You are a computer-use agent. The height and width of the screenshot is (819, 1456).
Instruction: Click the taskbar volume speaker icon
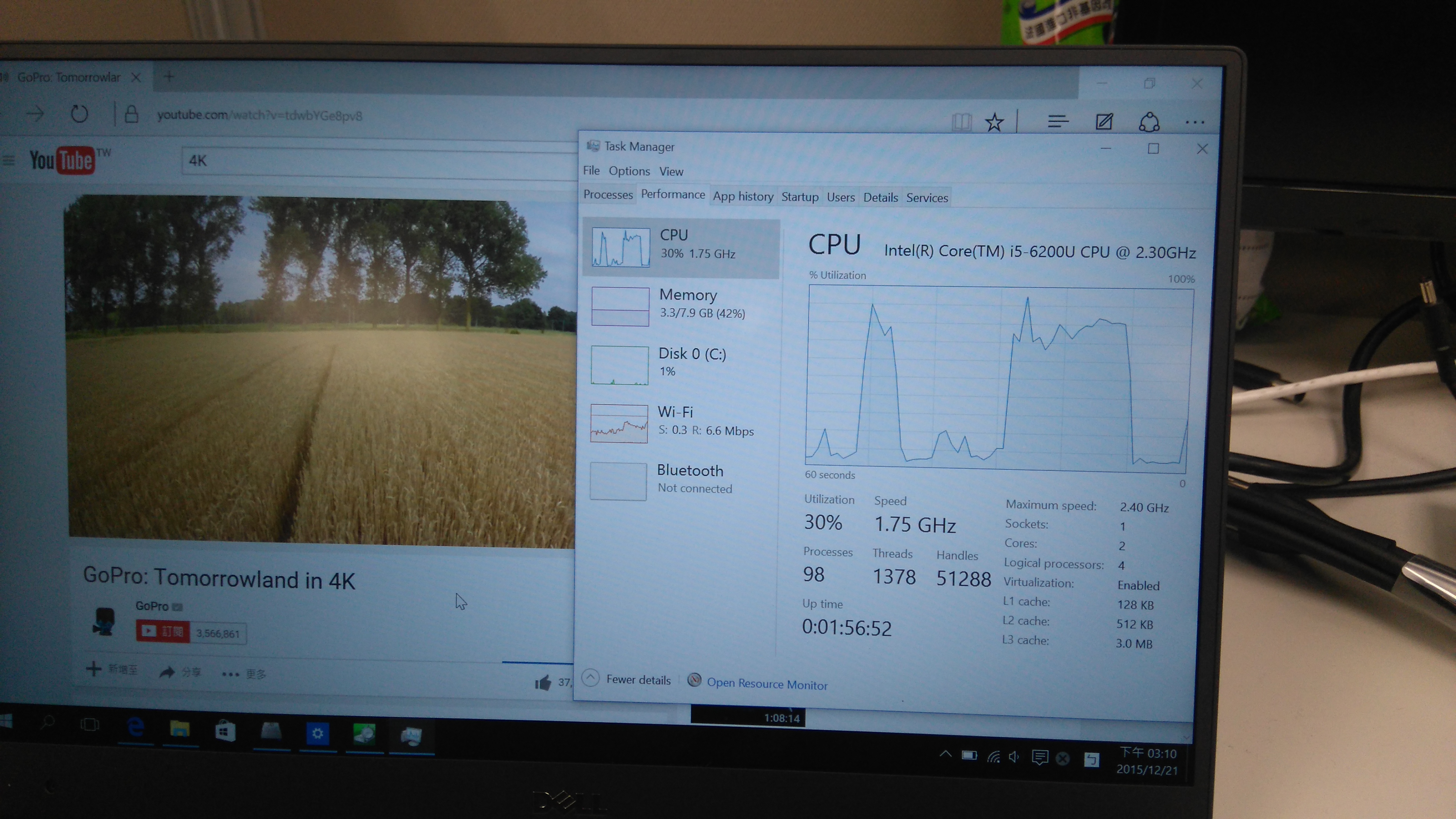pyautogui.click(x=1014, y=757)
